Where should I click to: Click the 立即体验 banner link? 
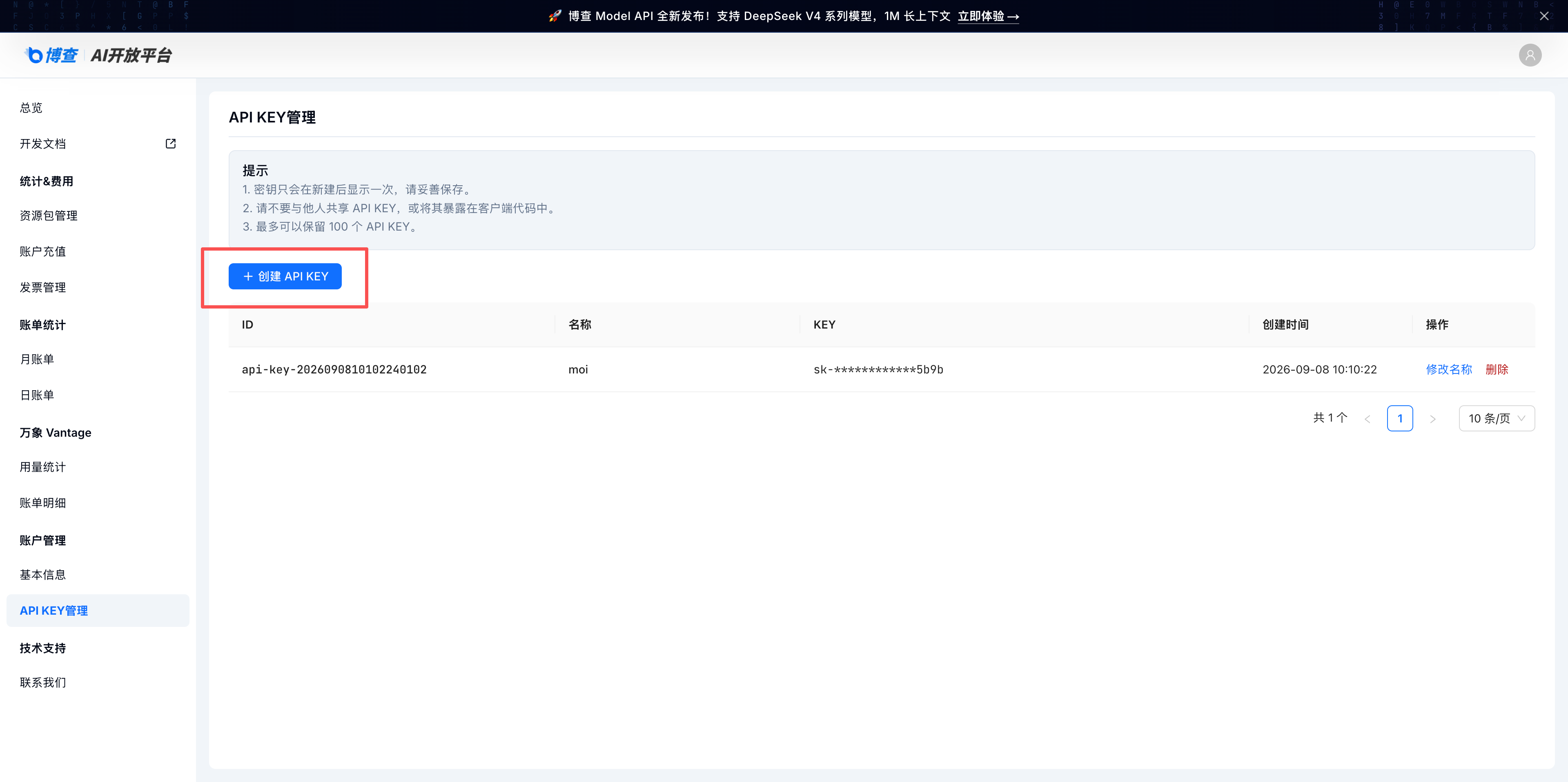point(988,16)
